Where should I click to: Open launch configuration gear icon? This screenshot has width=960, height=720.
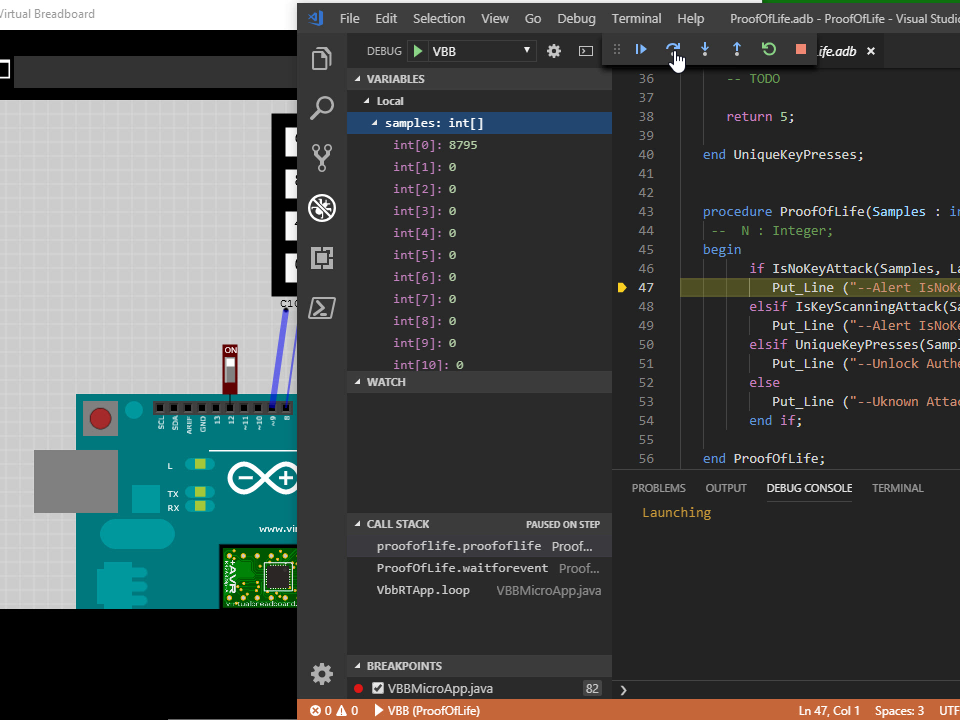pos(554,51)
